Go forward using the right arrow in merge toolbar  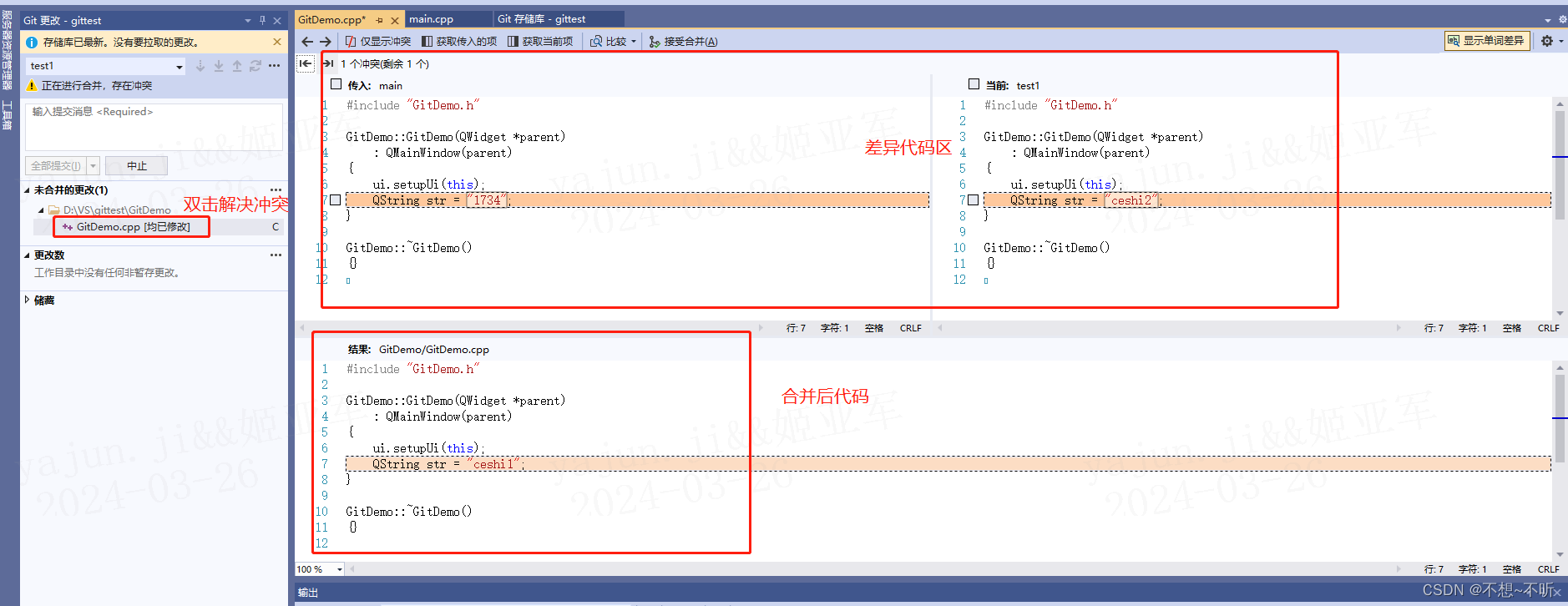coord(326,41)
